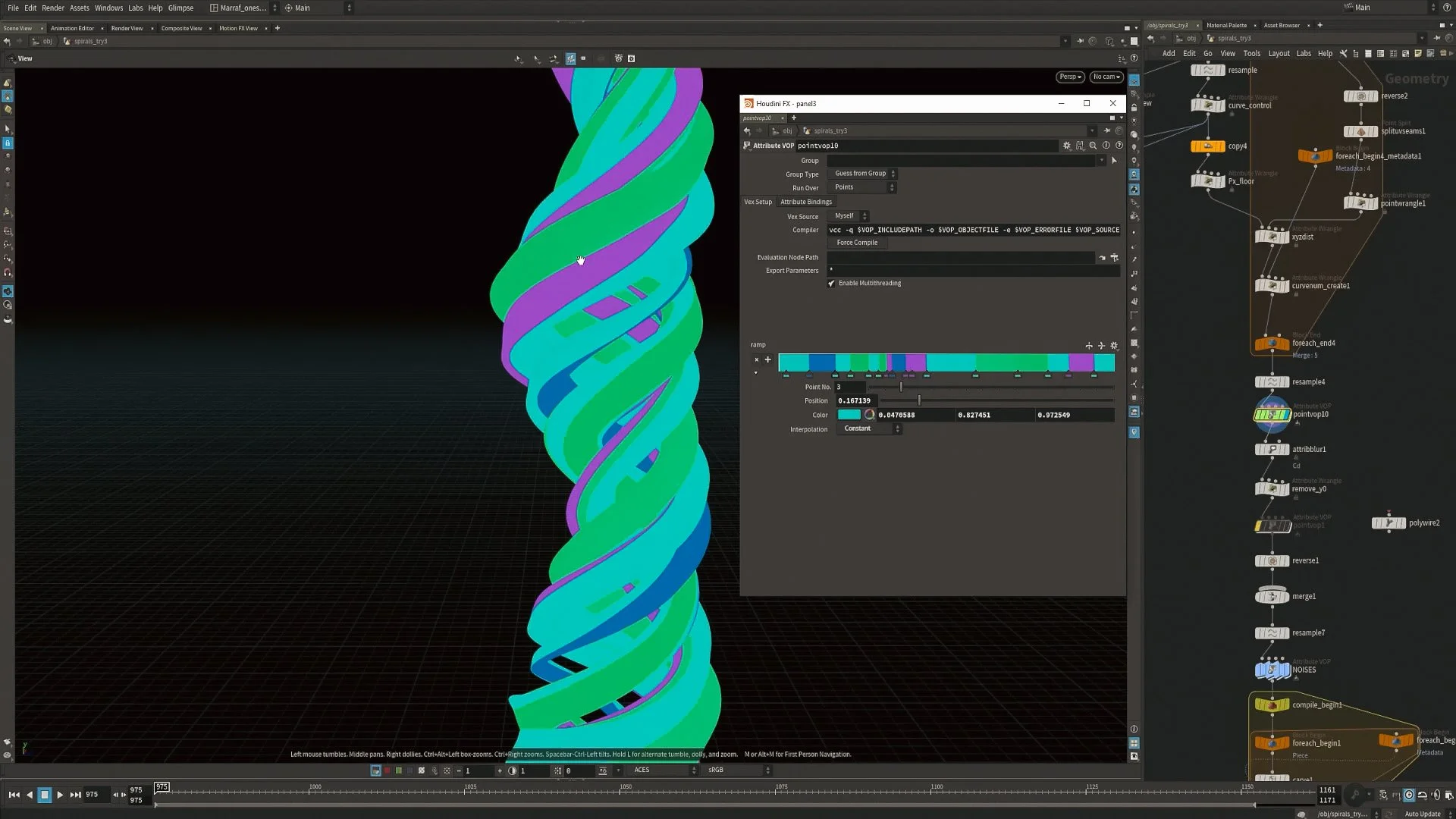
Task: Open the Persp viewport camera menu
Action: click(1070, 77)
